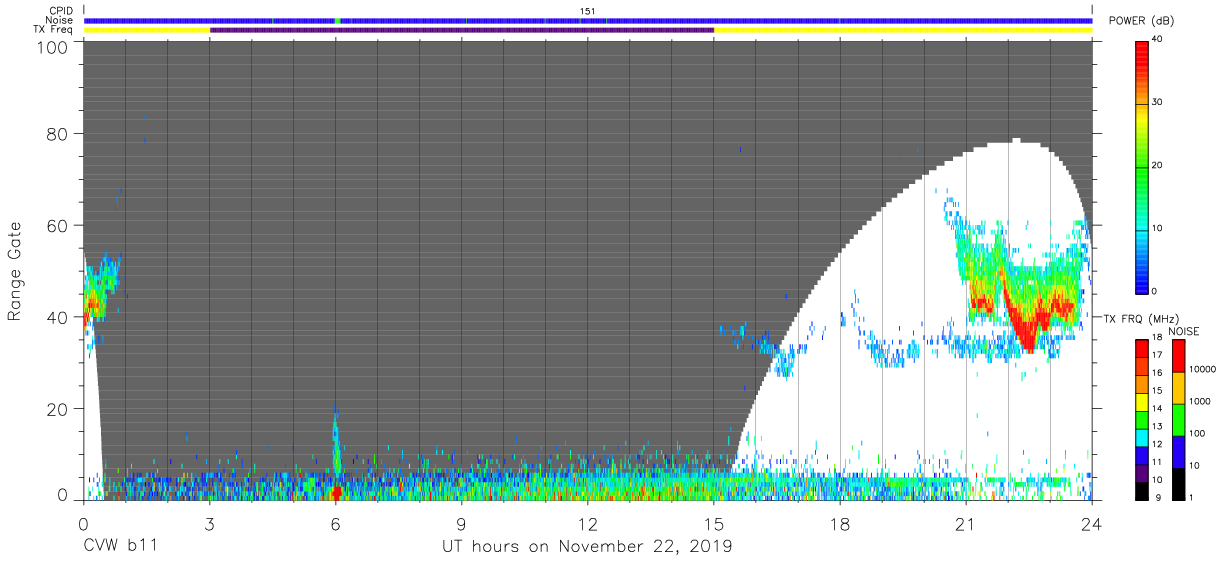Screen dimensions: 1228x567
Task: Click the red 17-18 MHz frequency swatch
Action: (1142, 349)
